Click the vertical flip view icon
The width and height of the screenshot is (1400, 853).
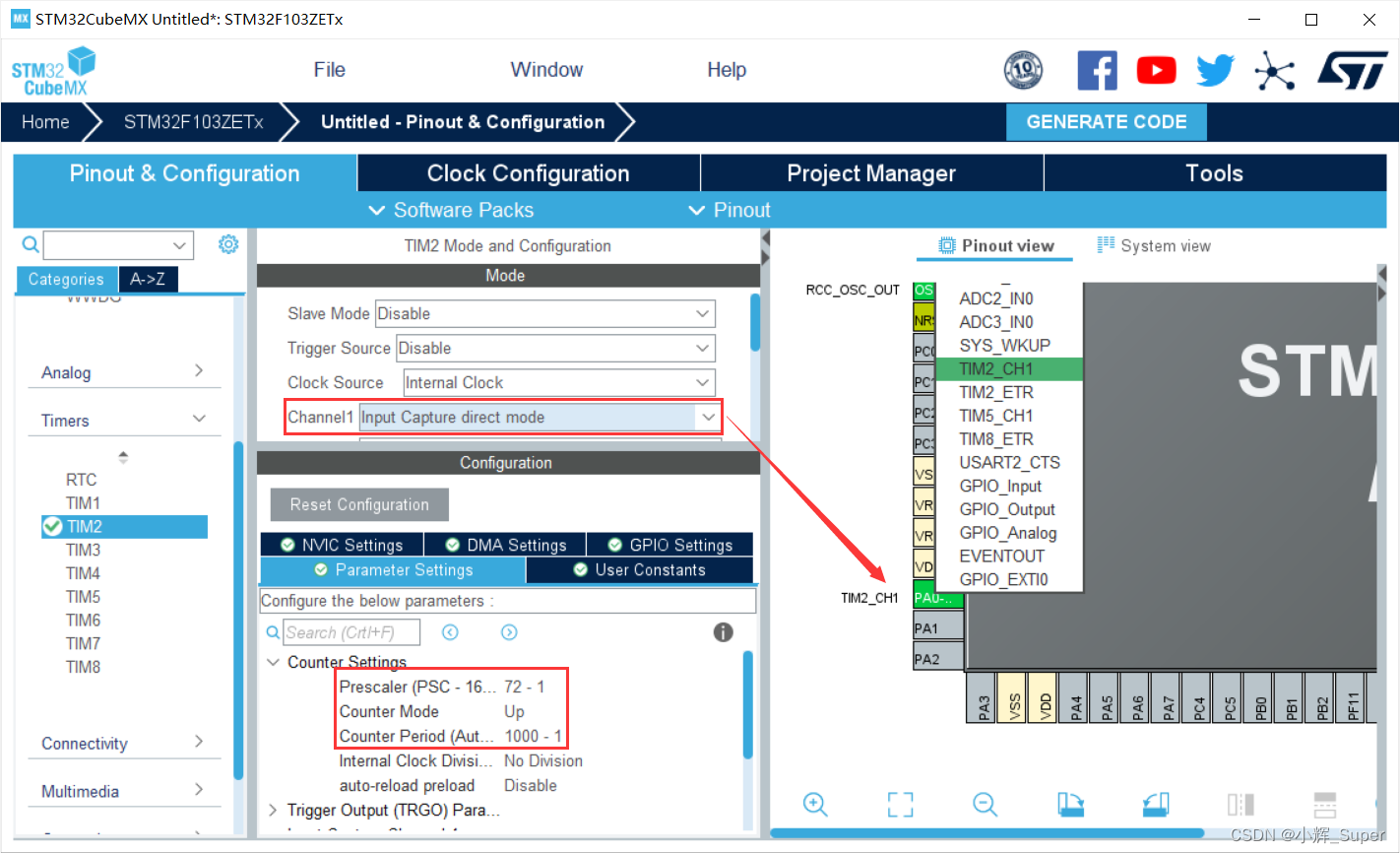tap(1241, 804)
